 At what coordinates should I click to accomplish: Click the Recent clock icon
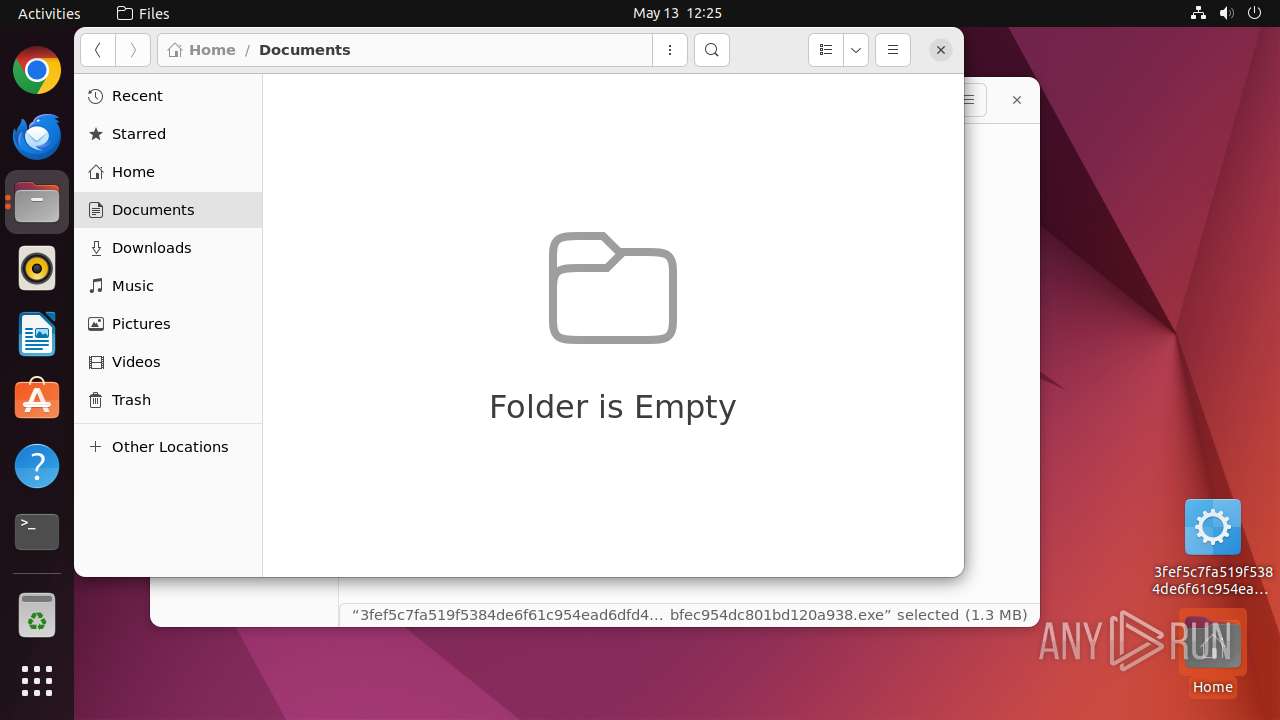click(x=96, y=96)
